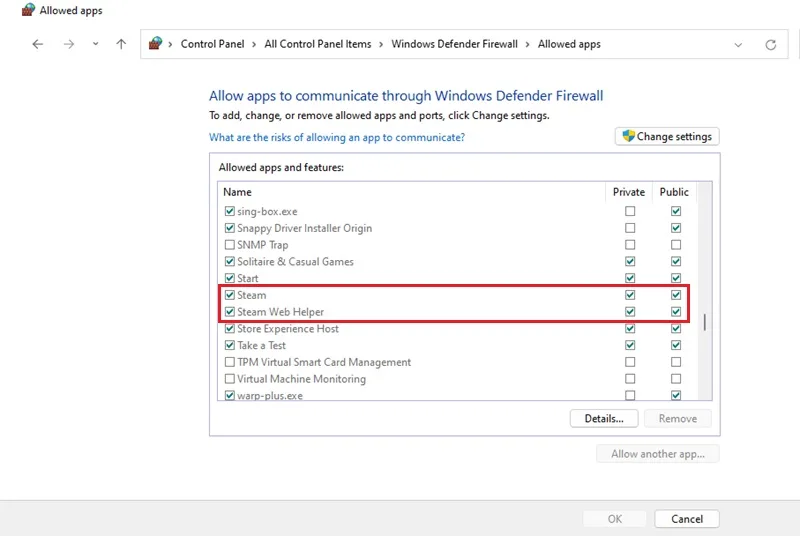Select the Solitaire & Casual Games row text
Viewport: 800px width, 536px height.
(295, 262)
